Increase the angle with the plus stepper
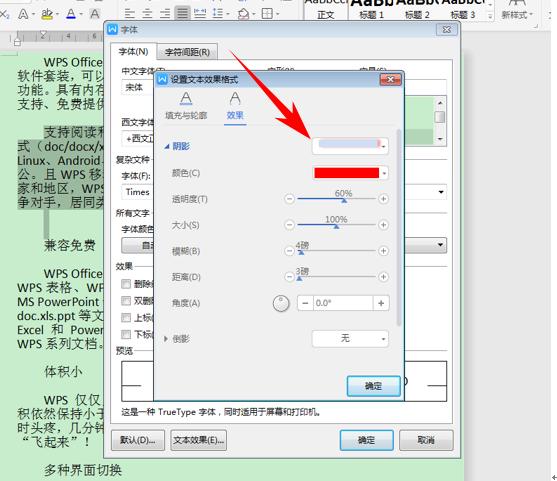 tap(381, 303)
